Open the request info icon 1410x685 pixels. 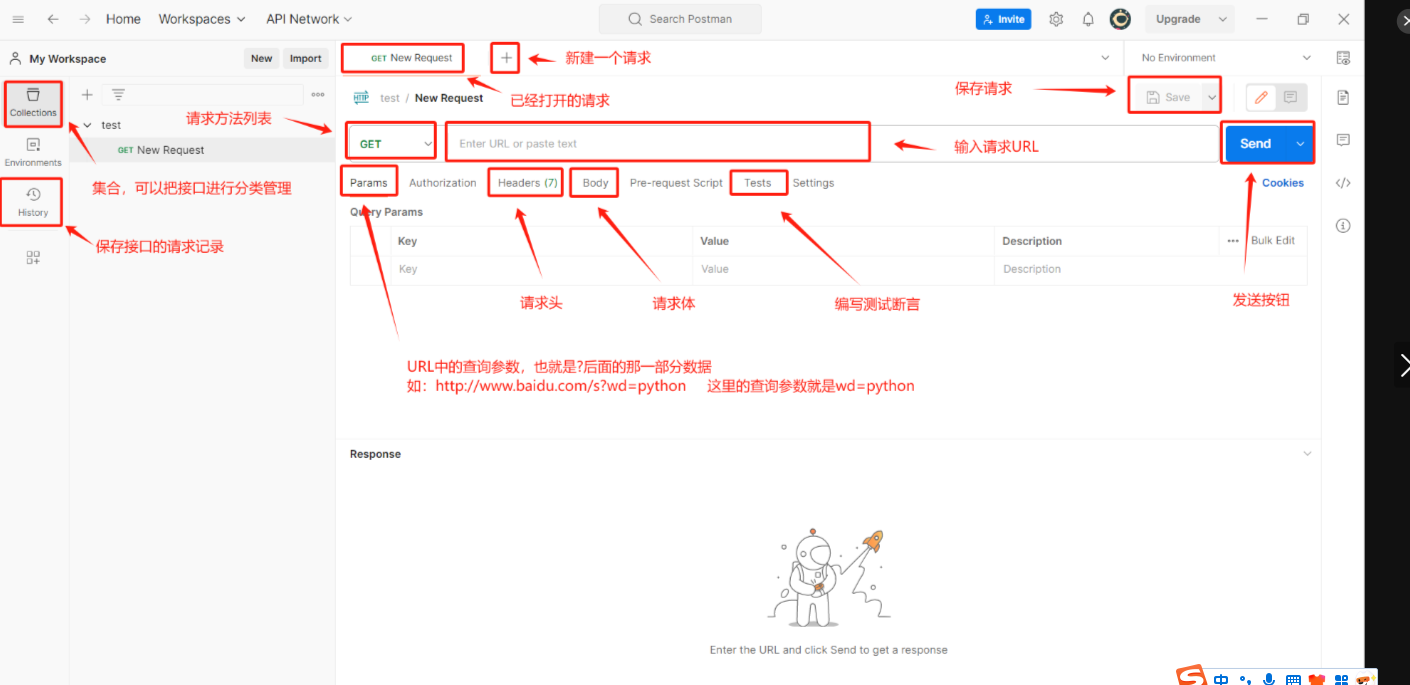1343,226
